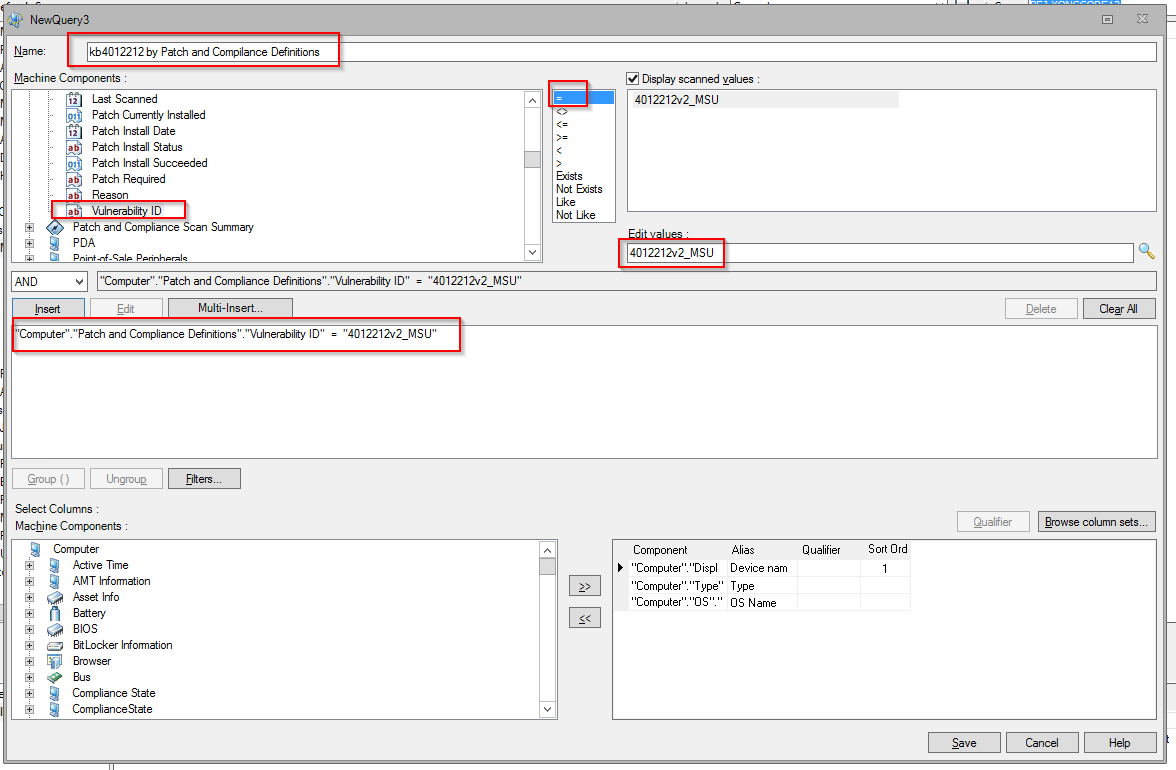The width and height of the screenshot is (1176, 770).
Task: Click the BitLocker Information icon
Action: (55, 645)
